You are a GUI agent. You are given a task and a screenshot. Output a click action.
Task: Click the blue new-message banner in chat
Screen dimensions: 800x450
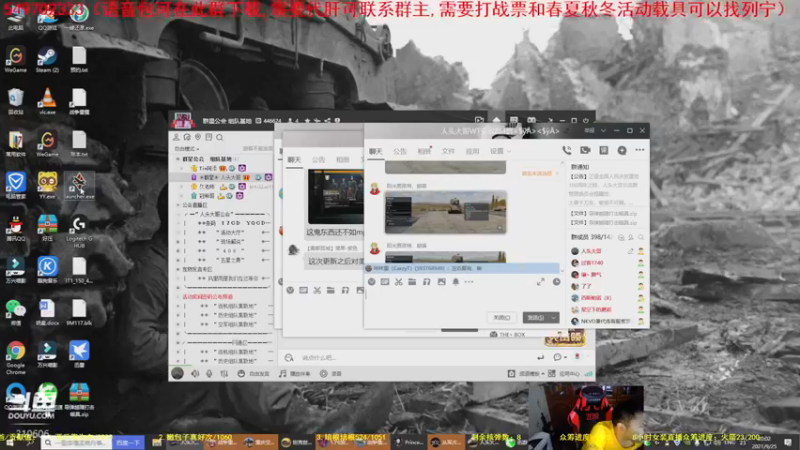pos(462,268)
